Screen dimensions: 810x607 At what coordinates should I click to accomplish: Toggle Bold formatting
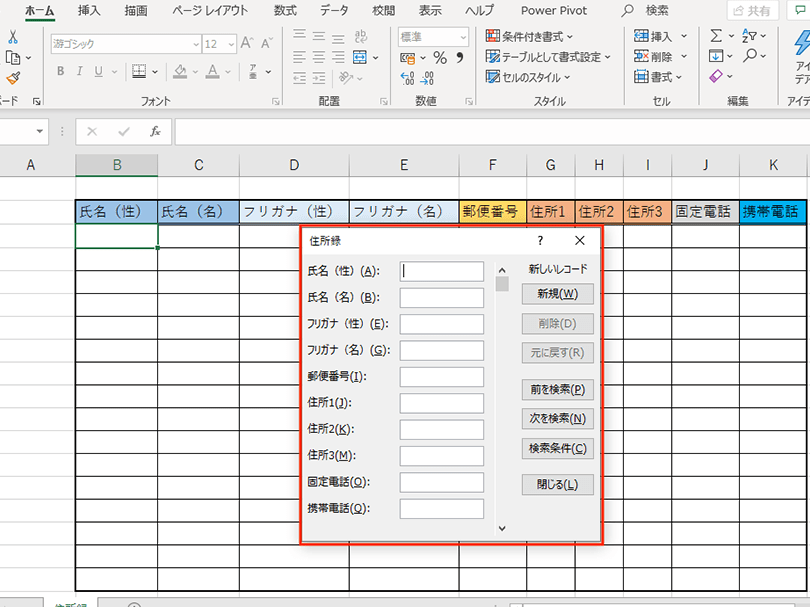pos(60,71)
